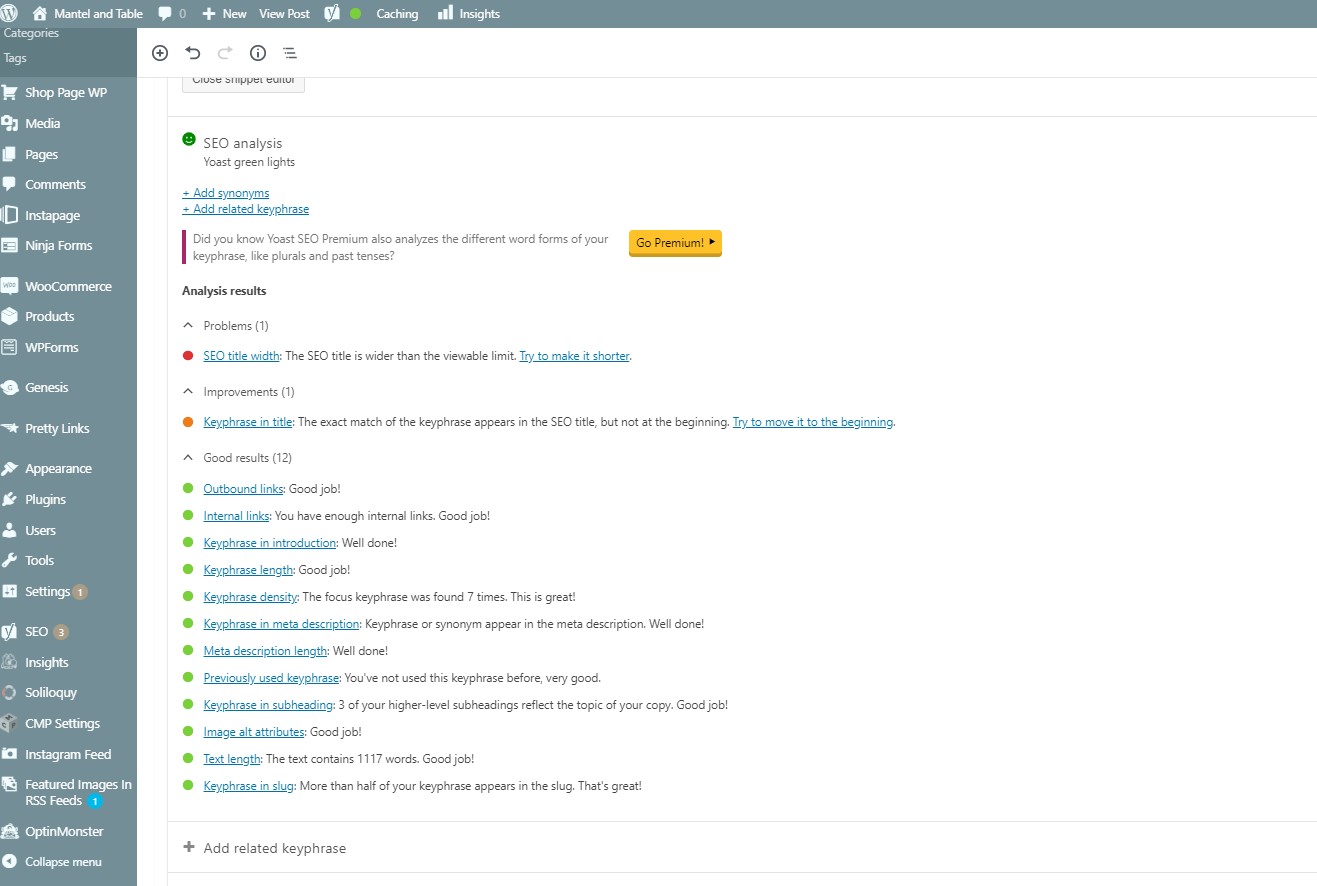This screenshot has height=886, width=1317.
Task: Open the Media library icon
Action: tap(10, 123)
